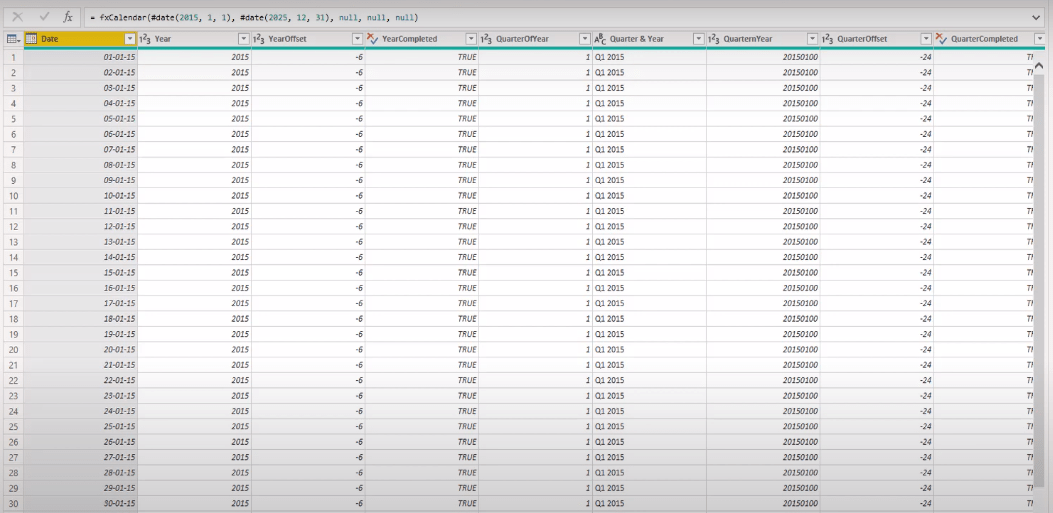The image size is (1053, 513).
Task: Open the Quarter & Year filter dropdown
Action: pos(698,39)
